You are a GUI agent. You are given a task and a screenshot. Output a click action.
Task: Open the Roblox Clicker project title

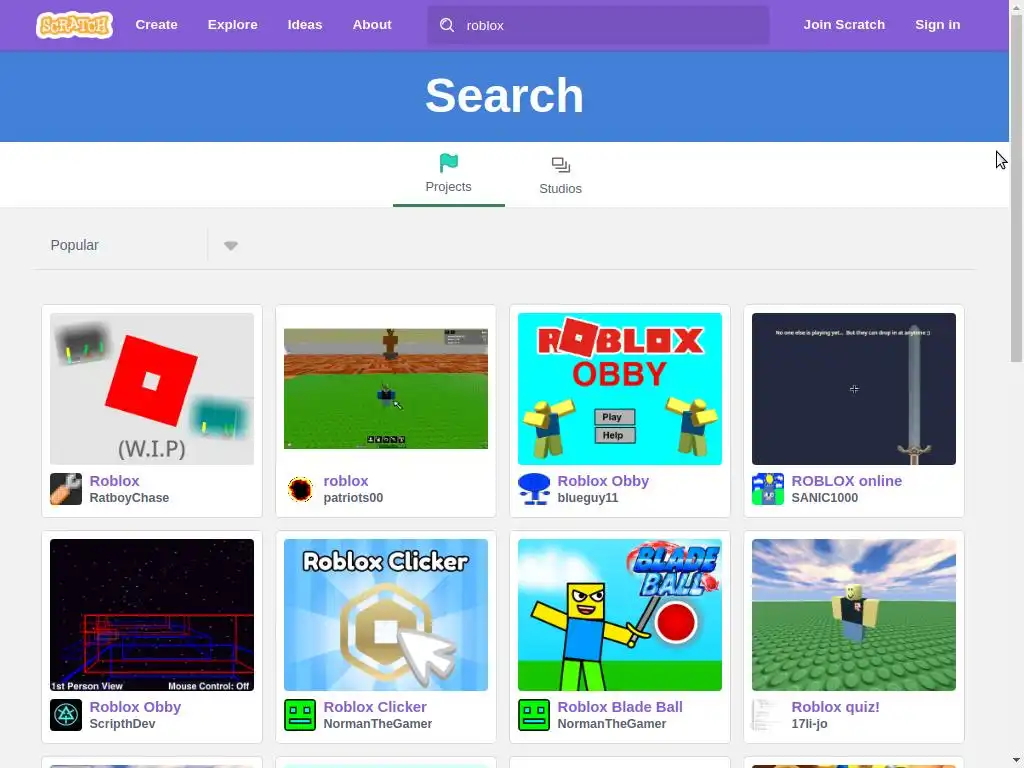[375, 707]
